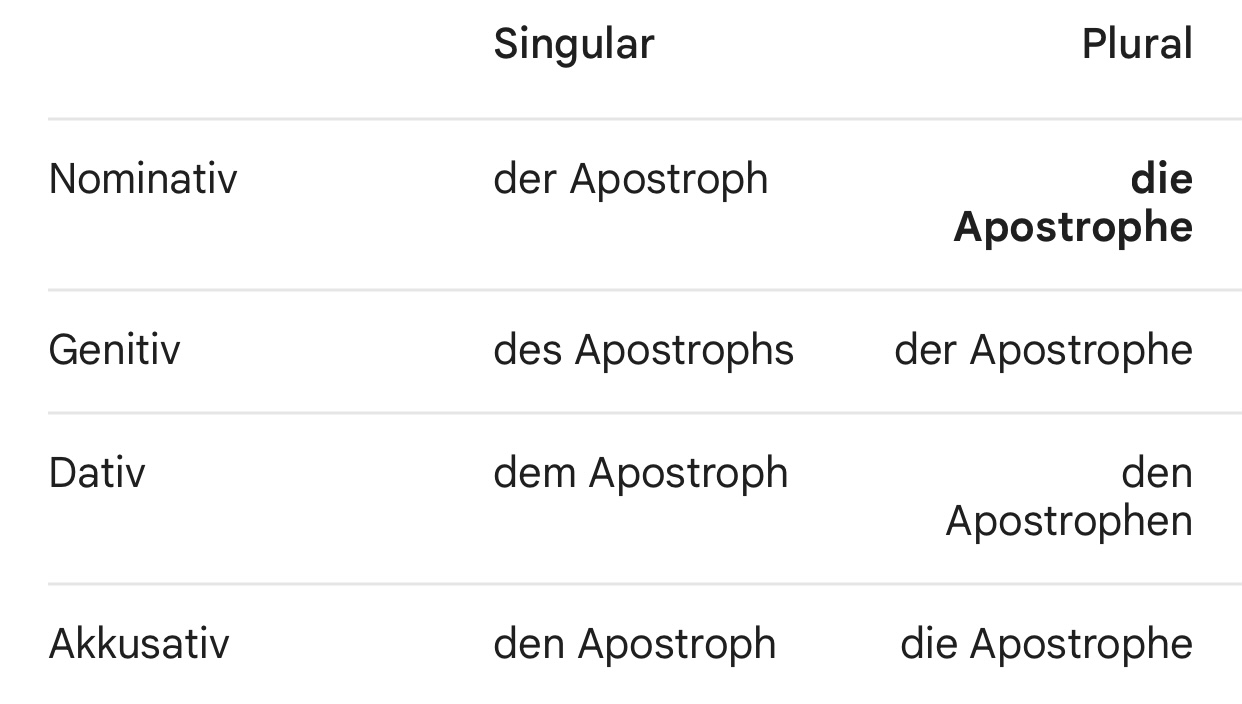The width and height of the screenshot is (1242, 704).
Task: Click the Singular column header
Action: (x=574, y=45)
